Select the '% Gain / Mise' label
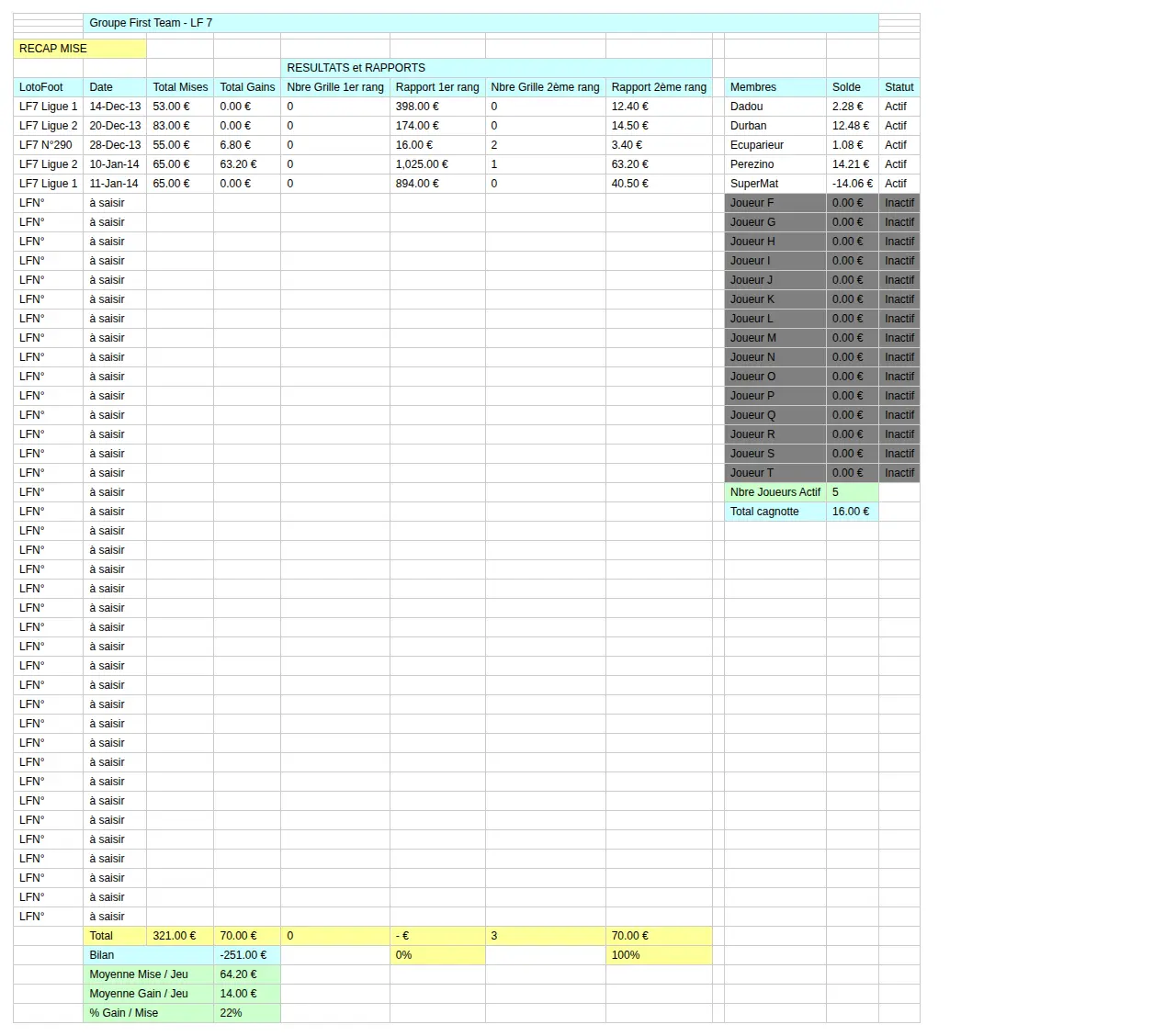 (x=148, y=1013)
